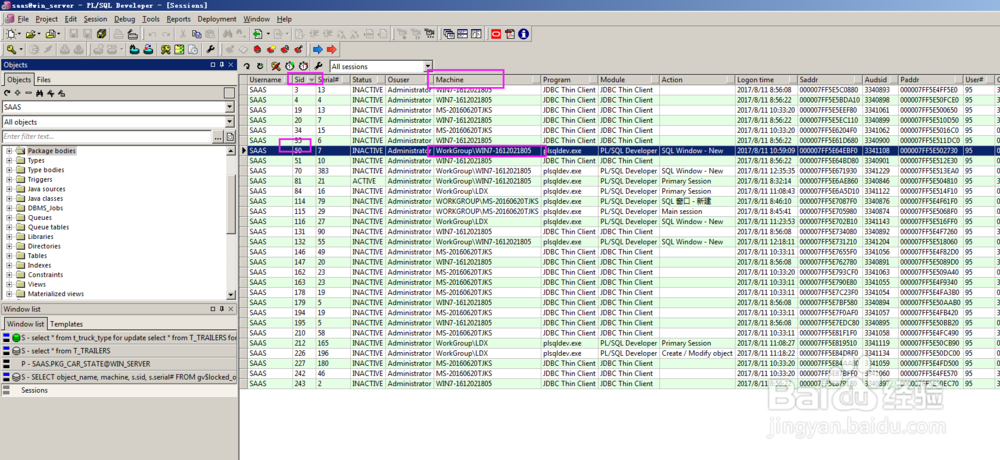The width and height of the screenshot is (1000, 460).
Task: Click the Queue tables tree item
Action: (48, 227)
